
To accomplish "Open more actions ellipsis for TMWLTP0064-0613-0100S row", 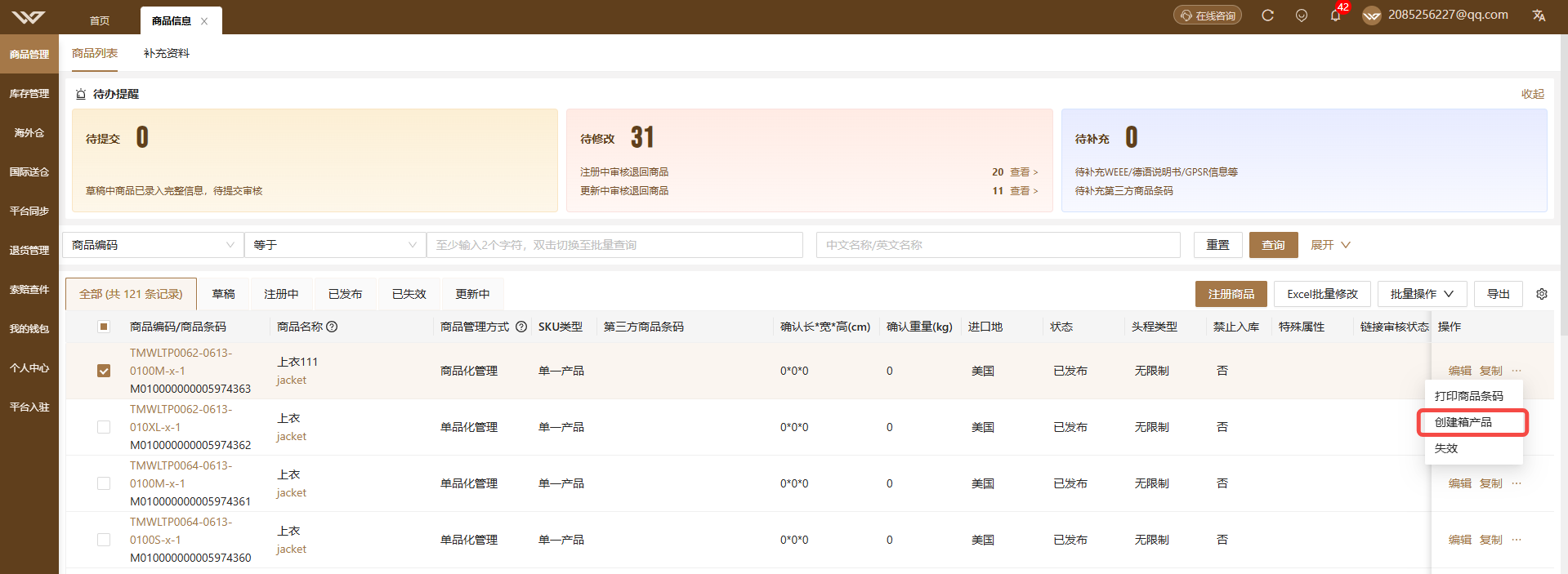I will (1517, 540).
